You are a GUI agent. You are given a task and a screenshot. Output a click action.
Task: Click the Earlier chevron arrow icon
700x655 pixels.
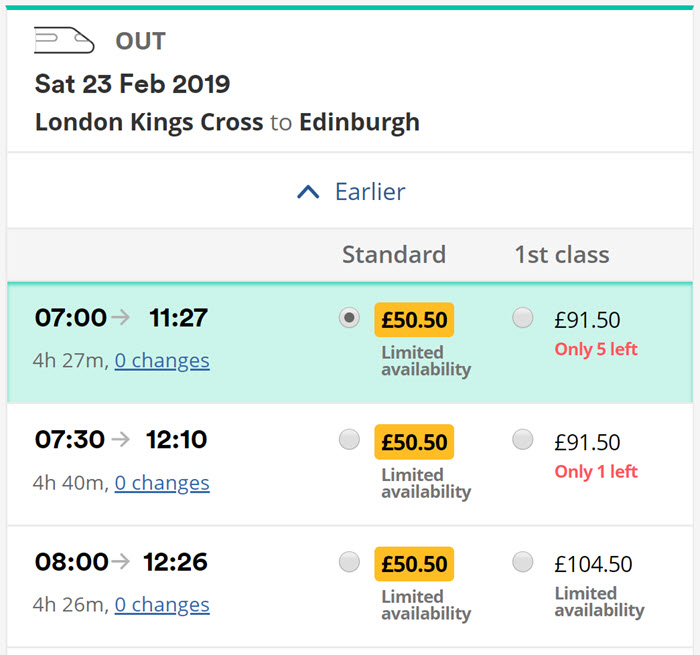308,192
